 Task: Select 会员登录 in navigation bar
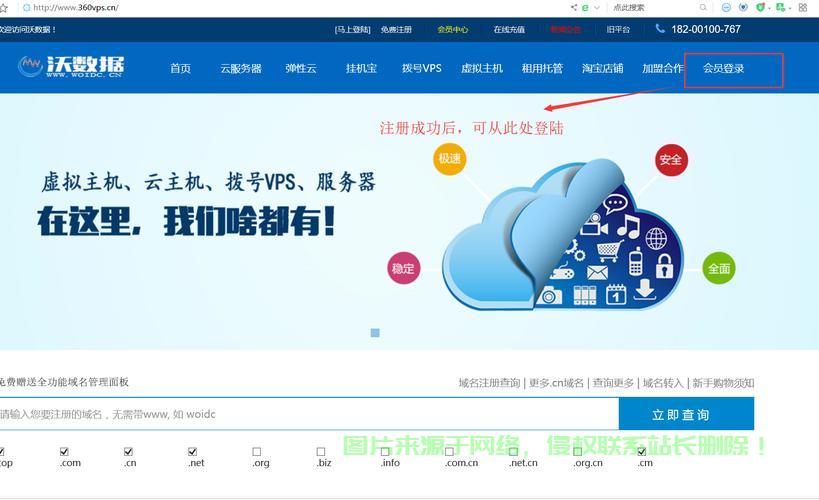point(724,69)
